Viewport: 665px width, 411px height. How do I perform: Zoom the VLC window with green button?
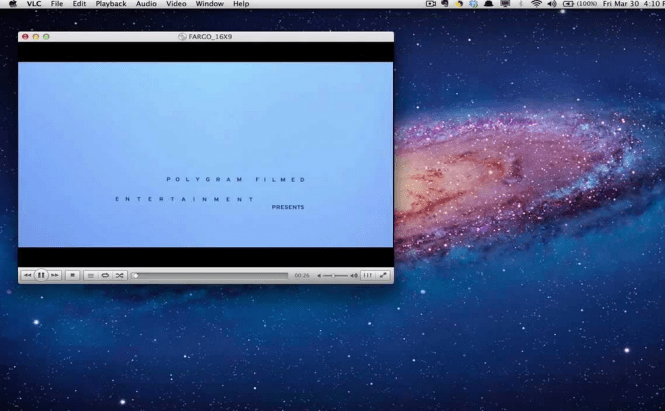click(x=46, y=37)
